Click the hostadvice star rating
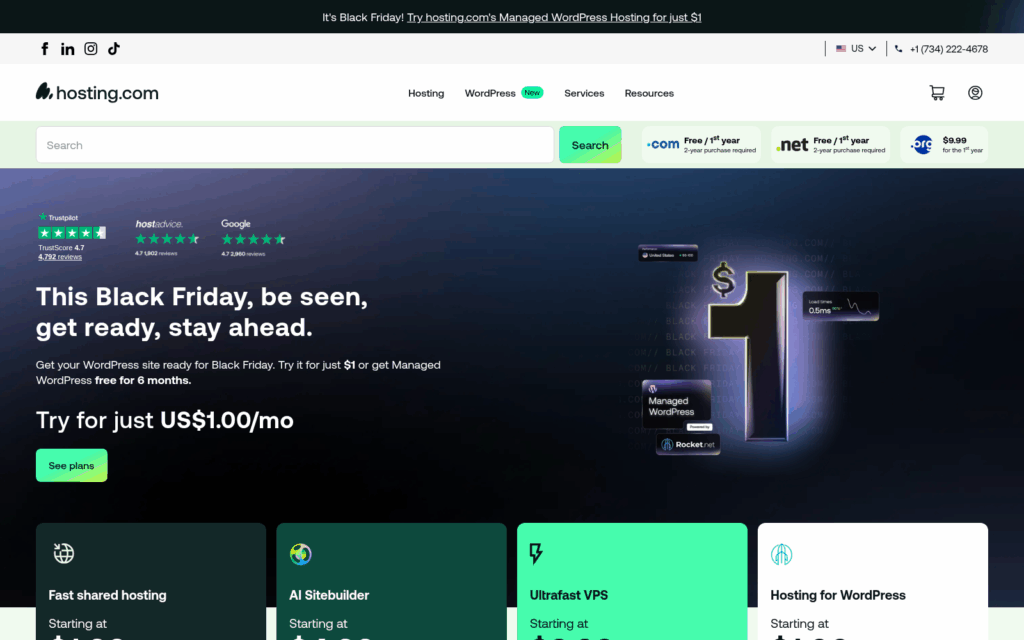Screen dimensions: 1024x640 [167, 239]
